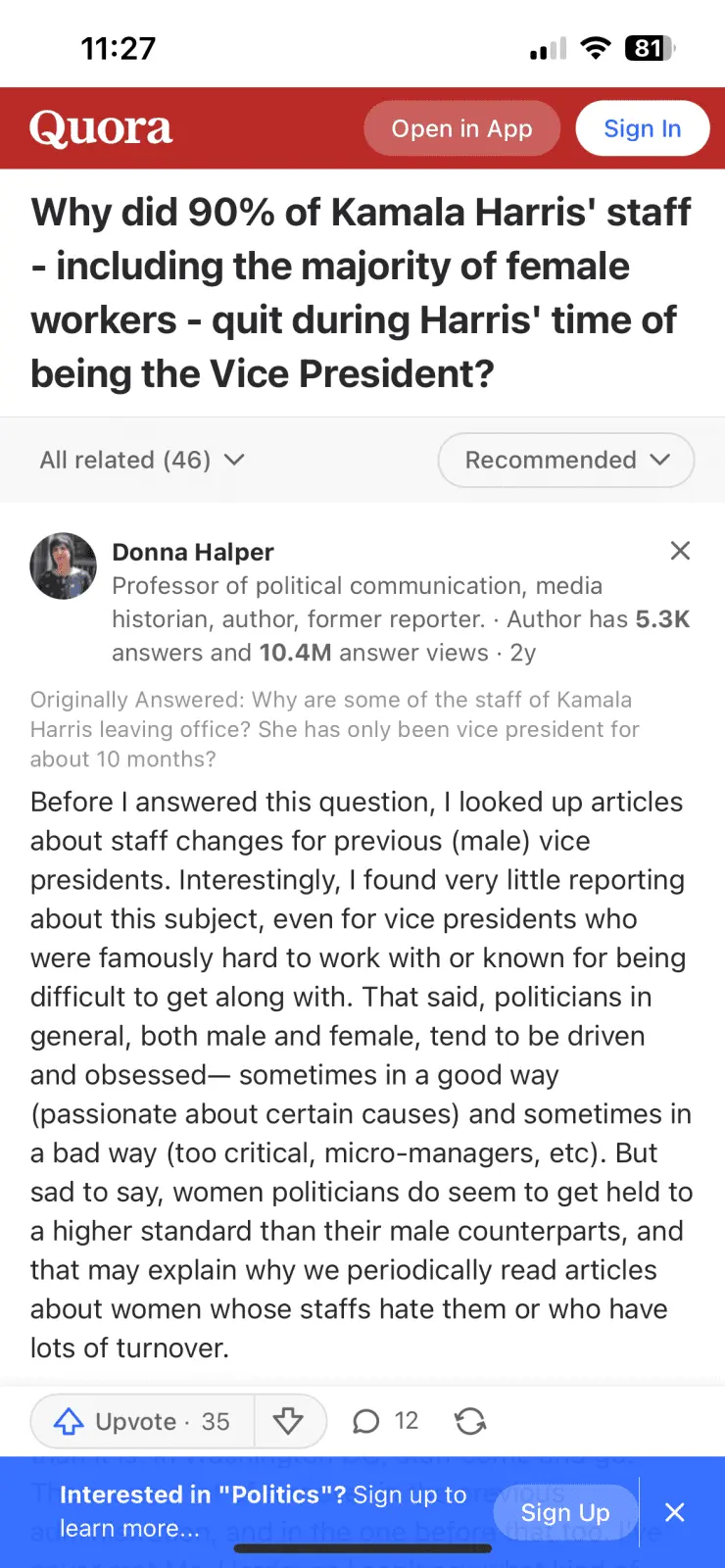Viewport: 725px width, 1568px height.
Task: Tap the Wi-Fi status icon
Action: pyautogui.click(x=596, y=48)
